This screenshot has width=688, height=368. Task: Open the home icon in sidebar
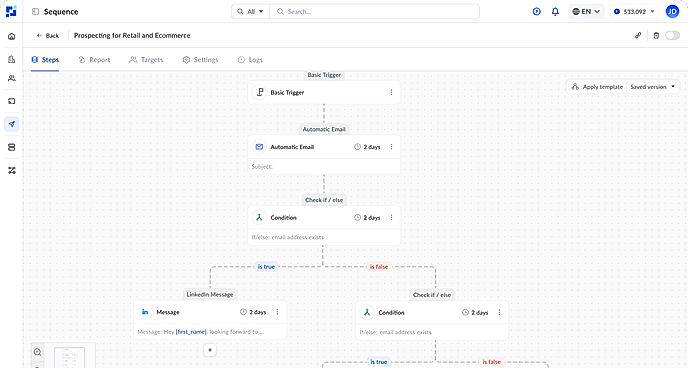[x=11, y=36]
